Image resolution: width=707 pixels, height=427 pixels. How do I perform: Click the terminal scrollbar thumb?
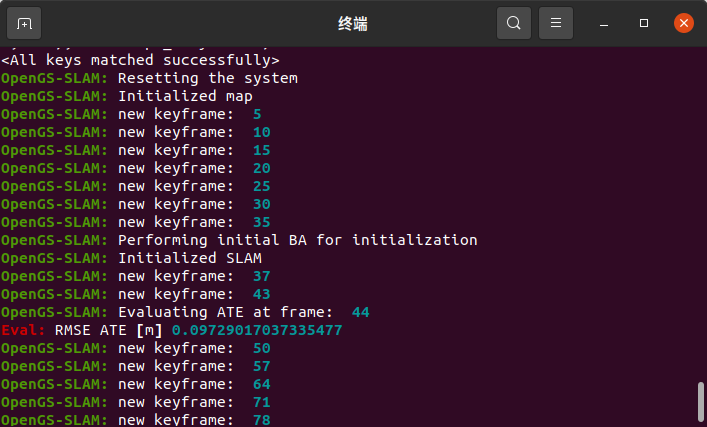pos(700,402)
